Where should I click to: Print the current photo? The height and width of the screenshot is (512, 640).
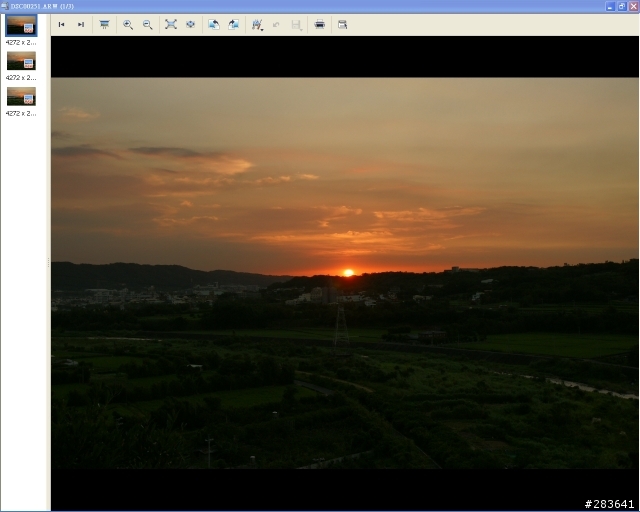tap(320, 24)
